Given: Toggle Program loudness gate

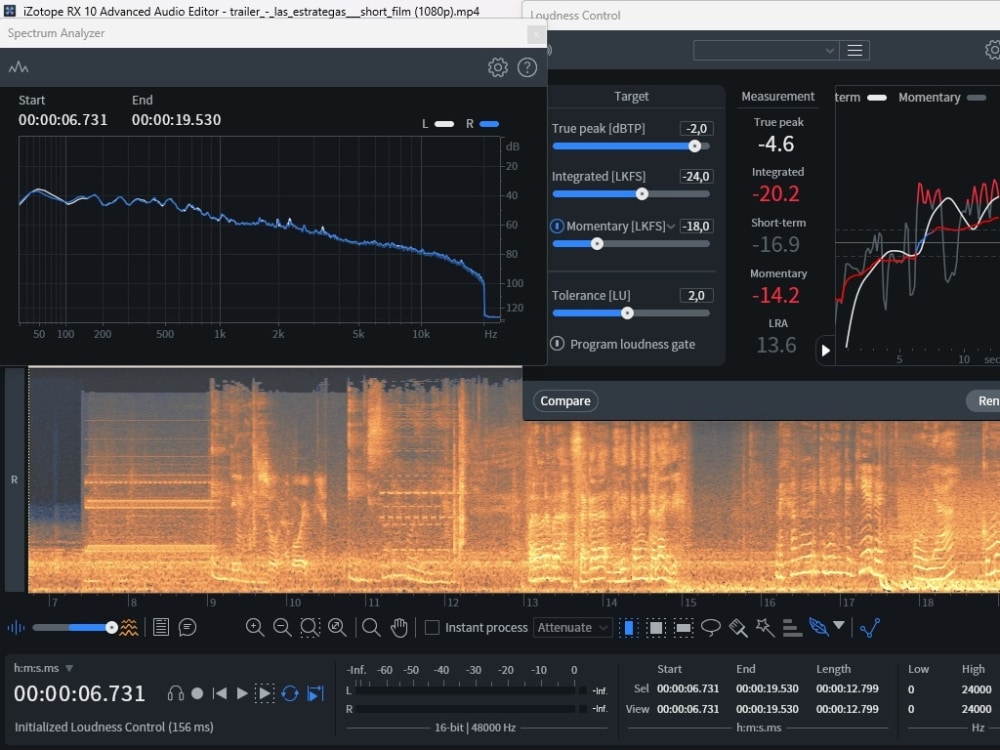Looking at the screenshot, I should [x=557, y=344].
